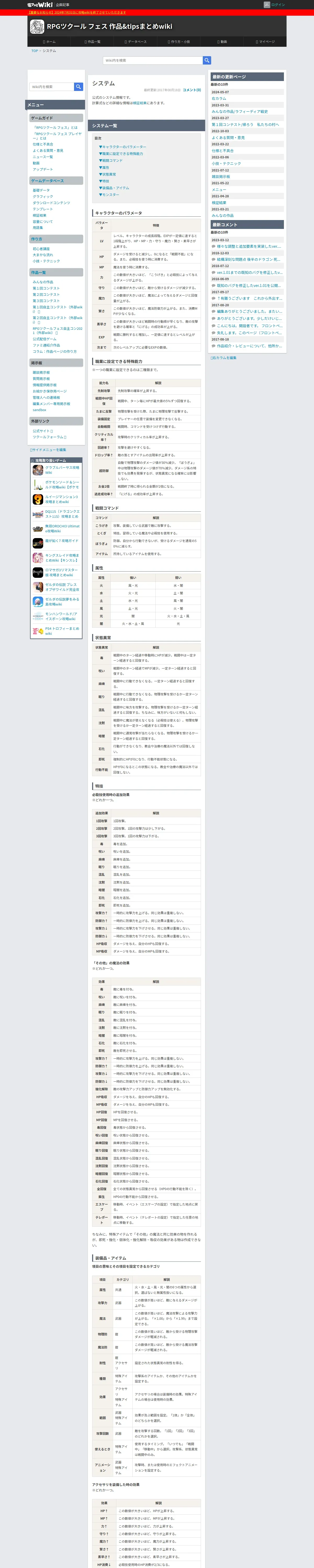Open 右カラムを編集 link

point(224,358)
